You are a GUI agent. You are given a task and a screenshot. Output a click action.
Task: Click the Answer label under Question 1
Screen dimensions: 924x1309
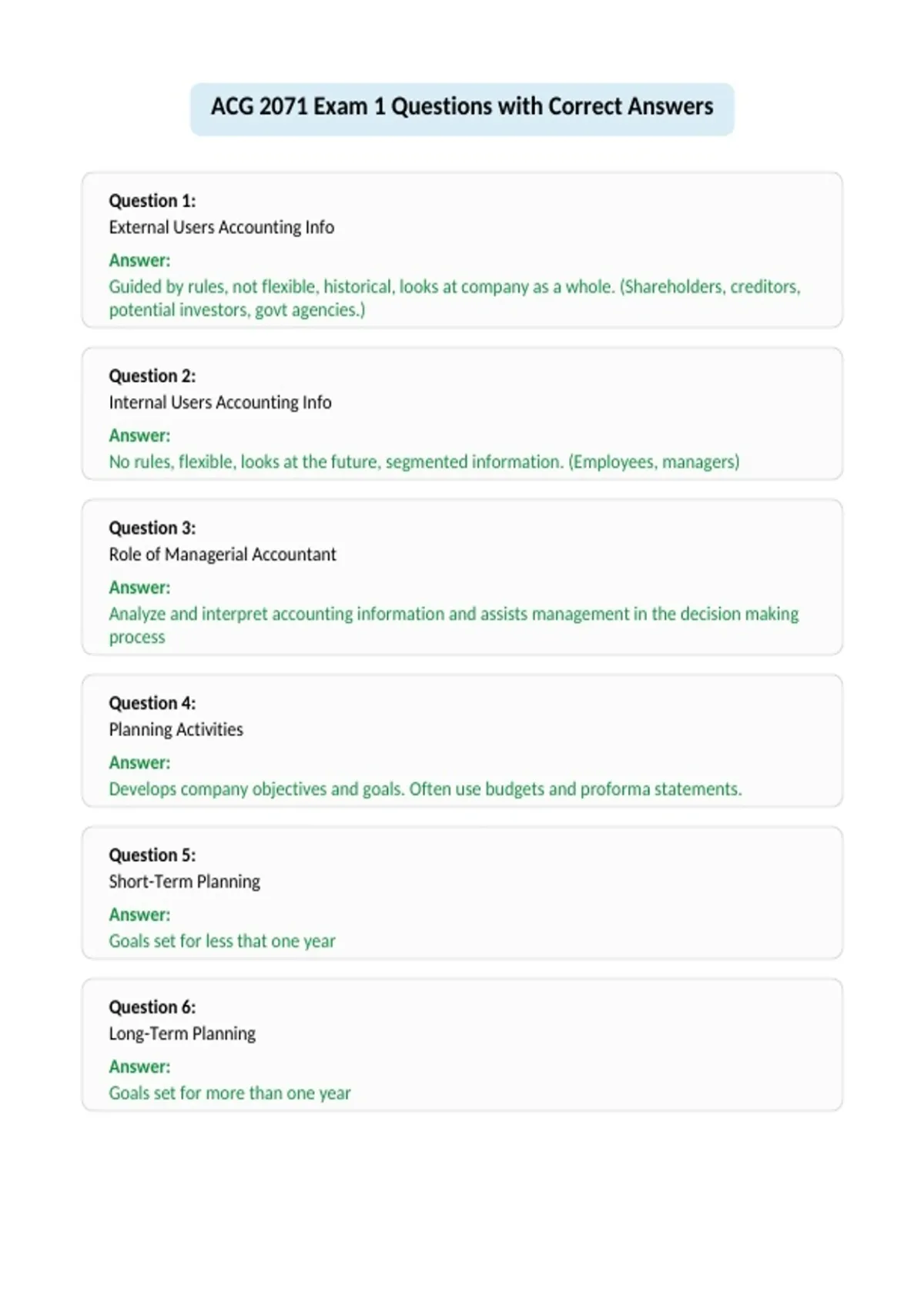tap(139, 260)
